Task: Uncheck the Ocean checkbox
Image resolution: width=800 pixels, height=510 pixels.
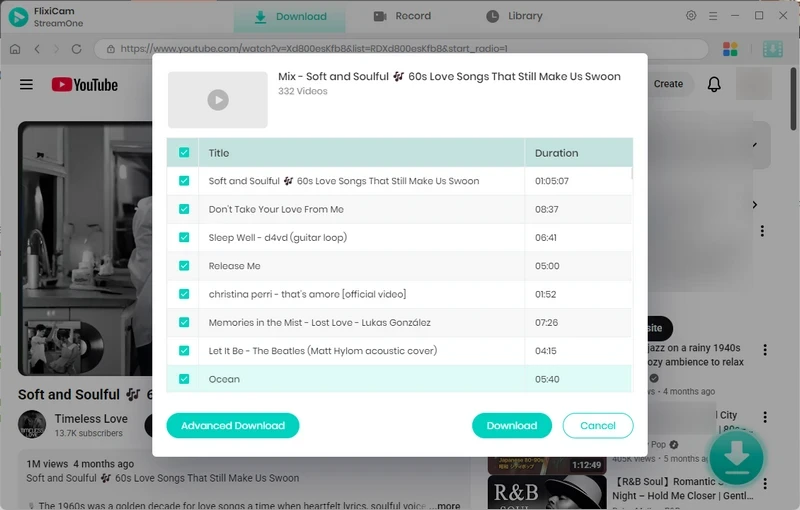Action: [x=184, y=379]
